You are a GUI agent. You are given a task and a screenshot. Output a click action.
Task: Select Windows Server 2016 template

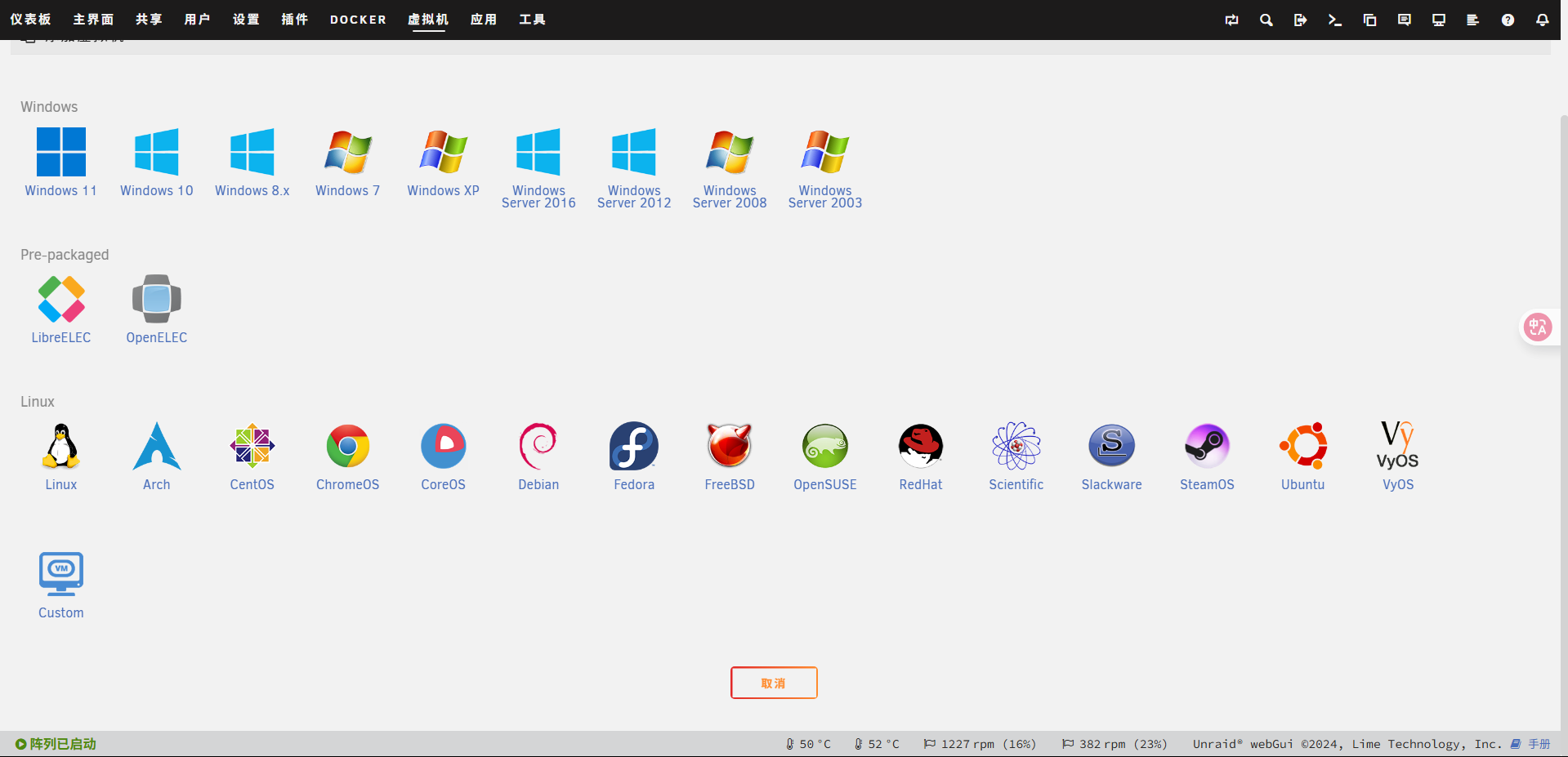538,168
